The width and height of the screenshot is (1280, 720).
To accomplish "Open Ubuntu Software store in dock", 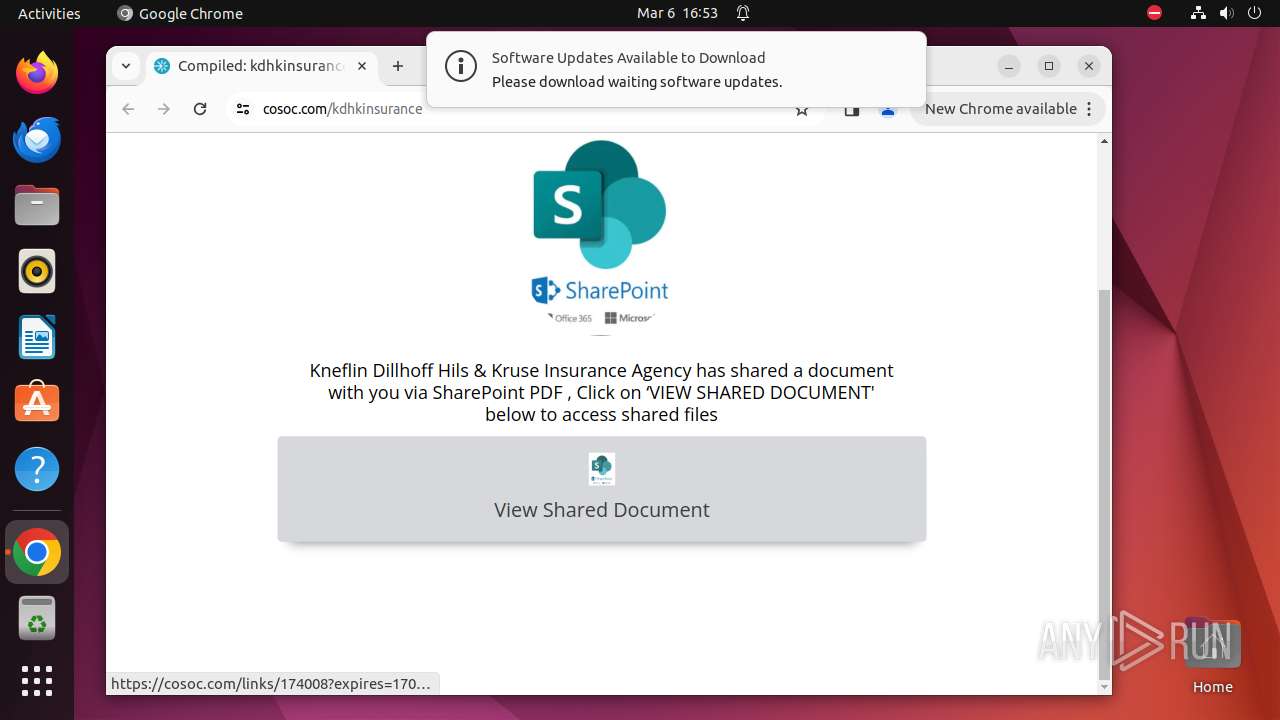I will click(37, 403).
